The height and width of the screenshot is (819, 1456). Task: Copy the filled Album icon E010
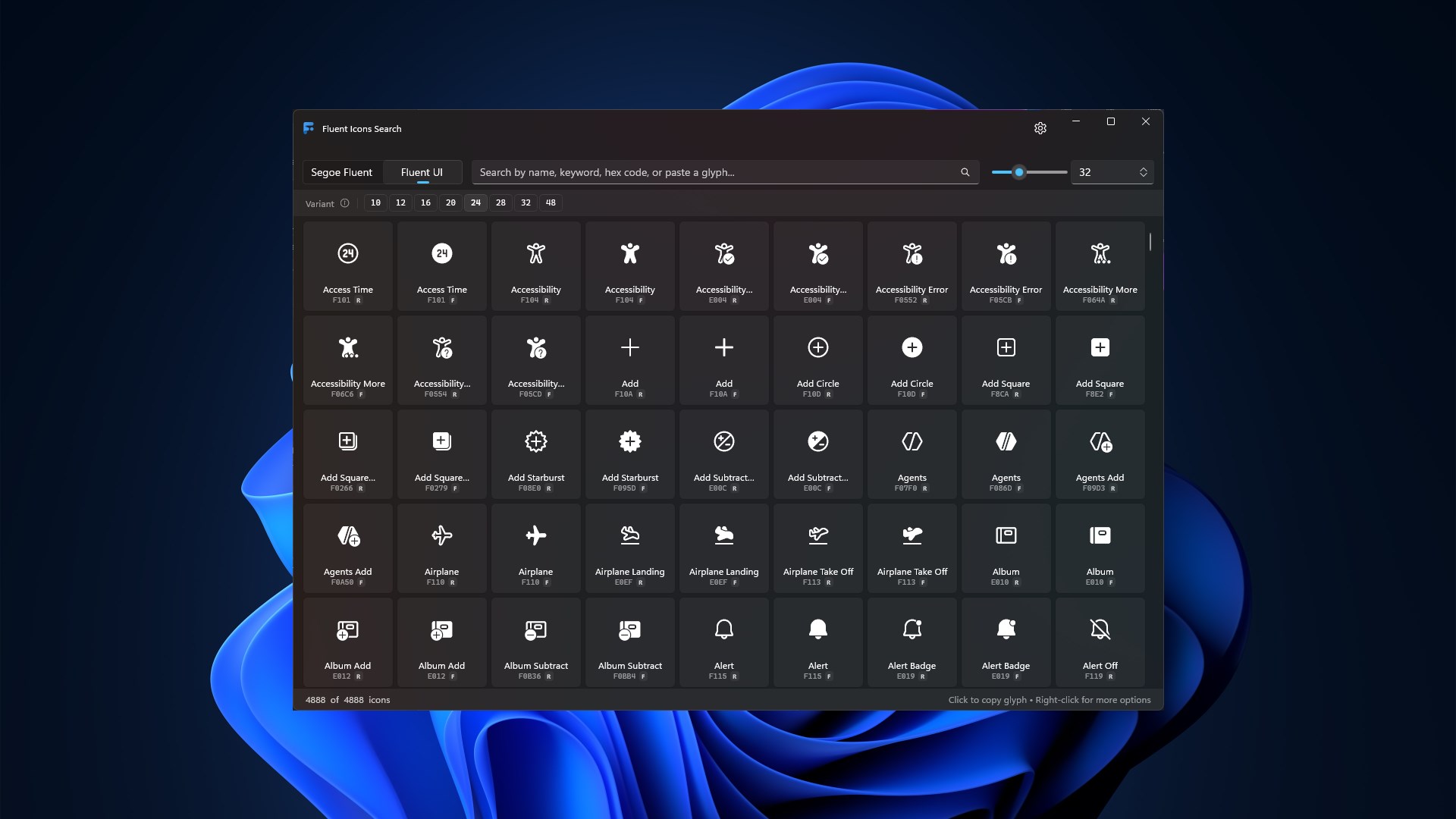(1100, 548)
